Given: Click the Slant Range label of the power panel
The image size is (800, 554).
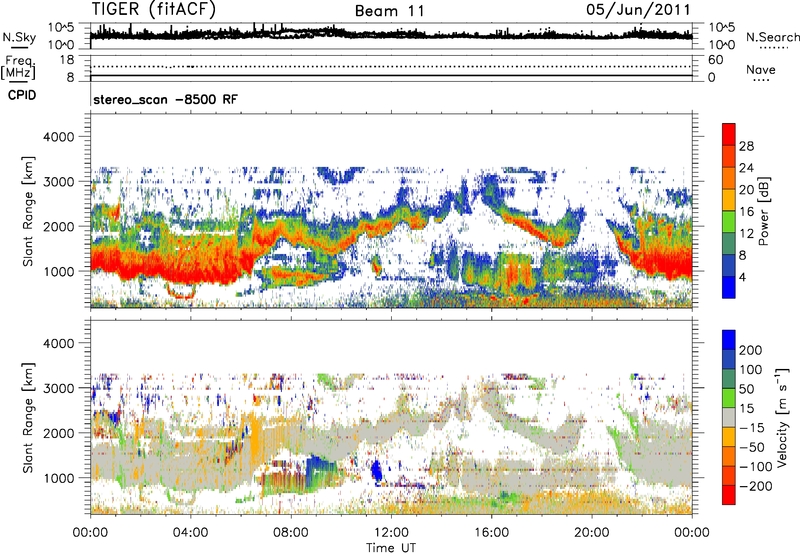Looking at the screenshot, I should click(28, 211).
